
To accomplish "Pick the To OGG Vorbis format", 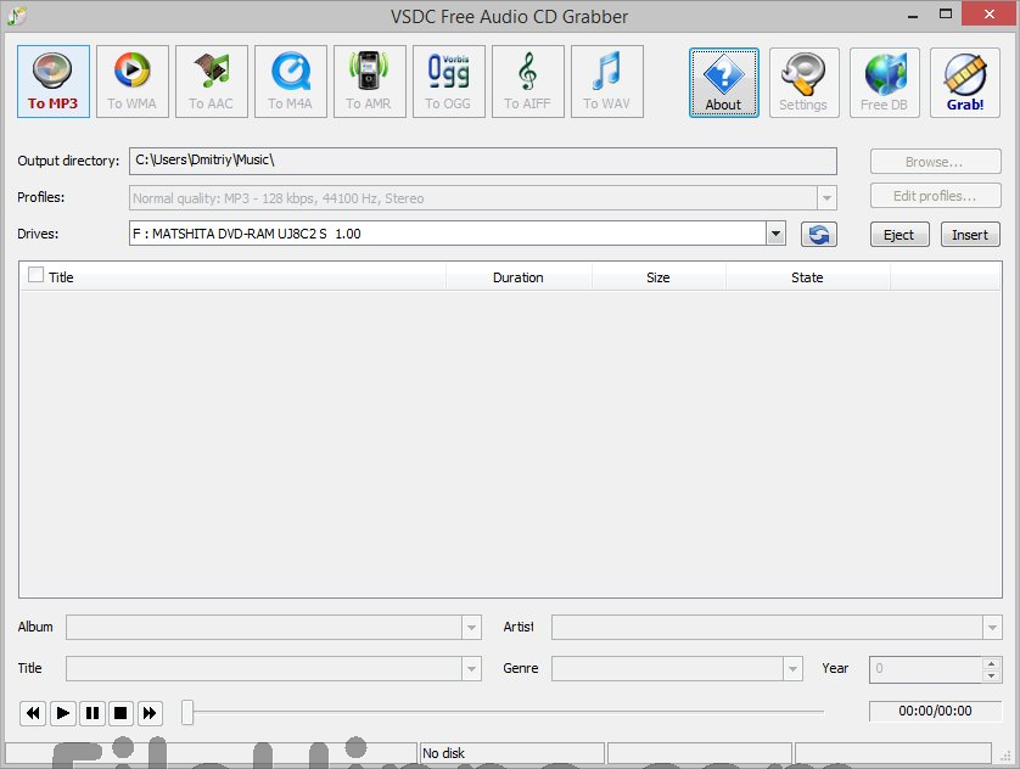I will tap(448, 81).
